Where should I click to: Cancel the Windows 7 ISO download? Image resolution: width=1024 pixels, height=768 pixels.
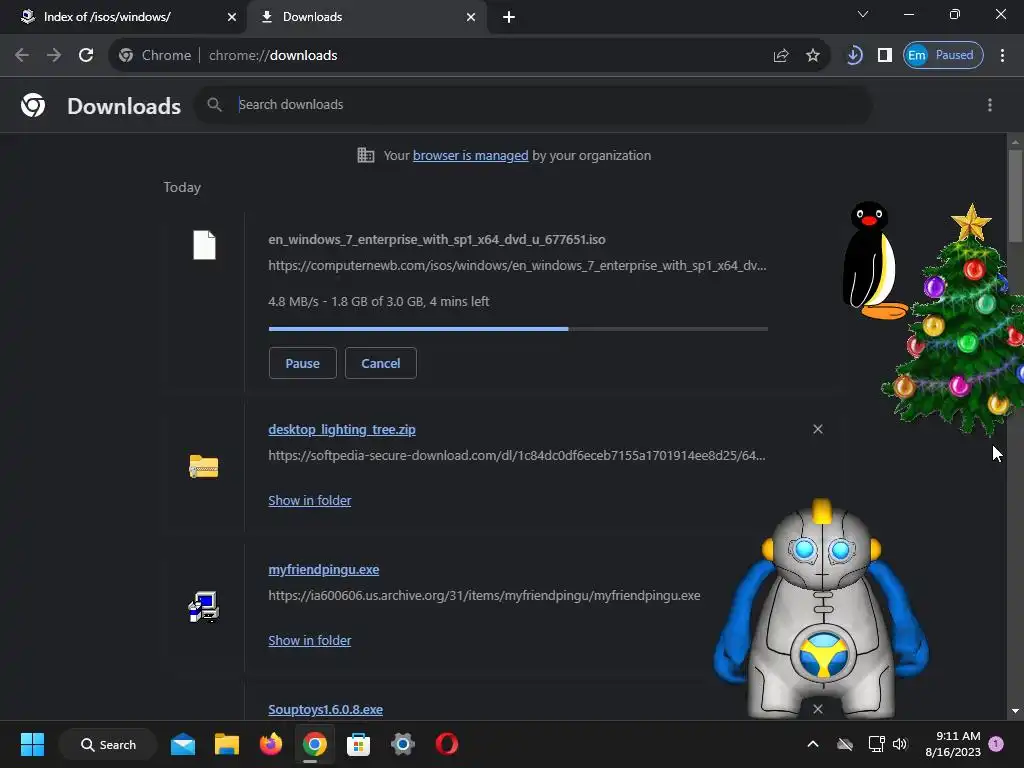click(381, 363)
